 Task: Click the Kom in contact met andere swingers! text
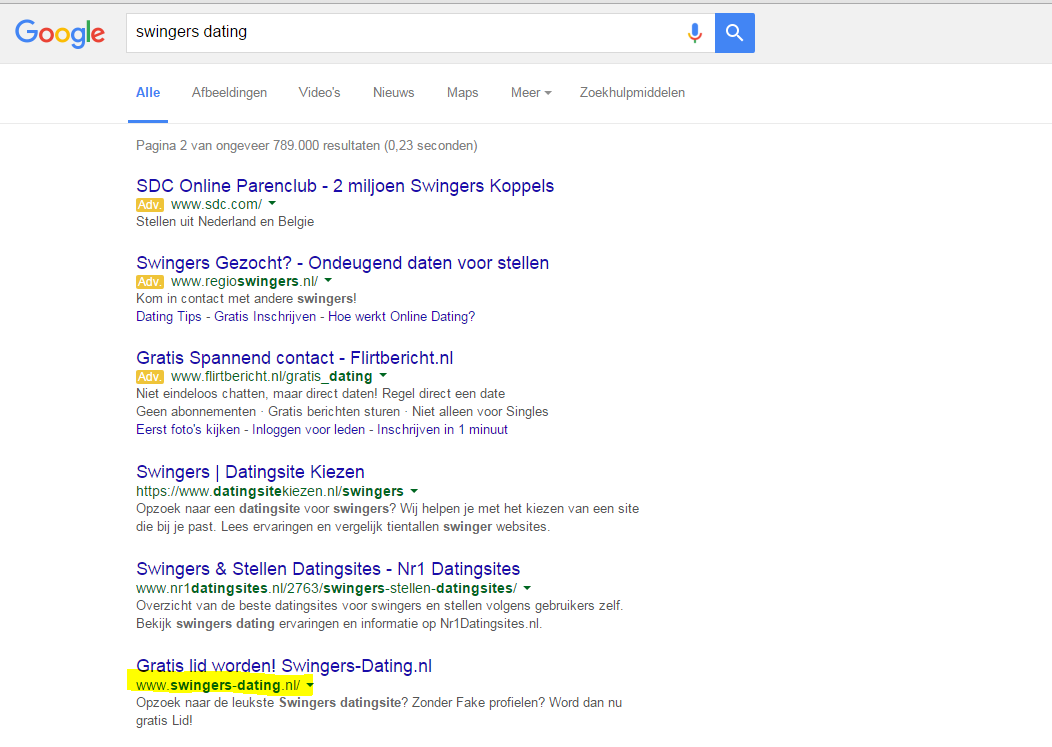(246, 299)
